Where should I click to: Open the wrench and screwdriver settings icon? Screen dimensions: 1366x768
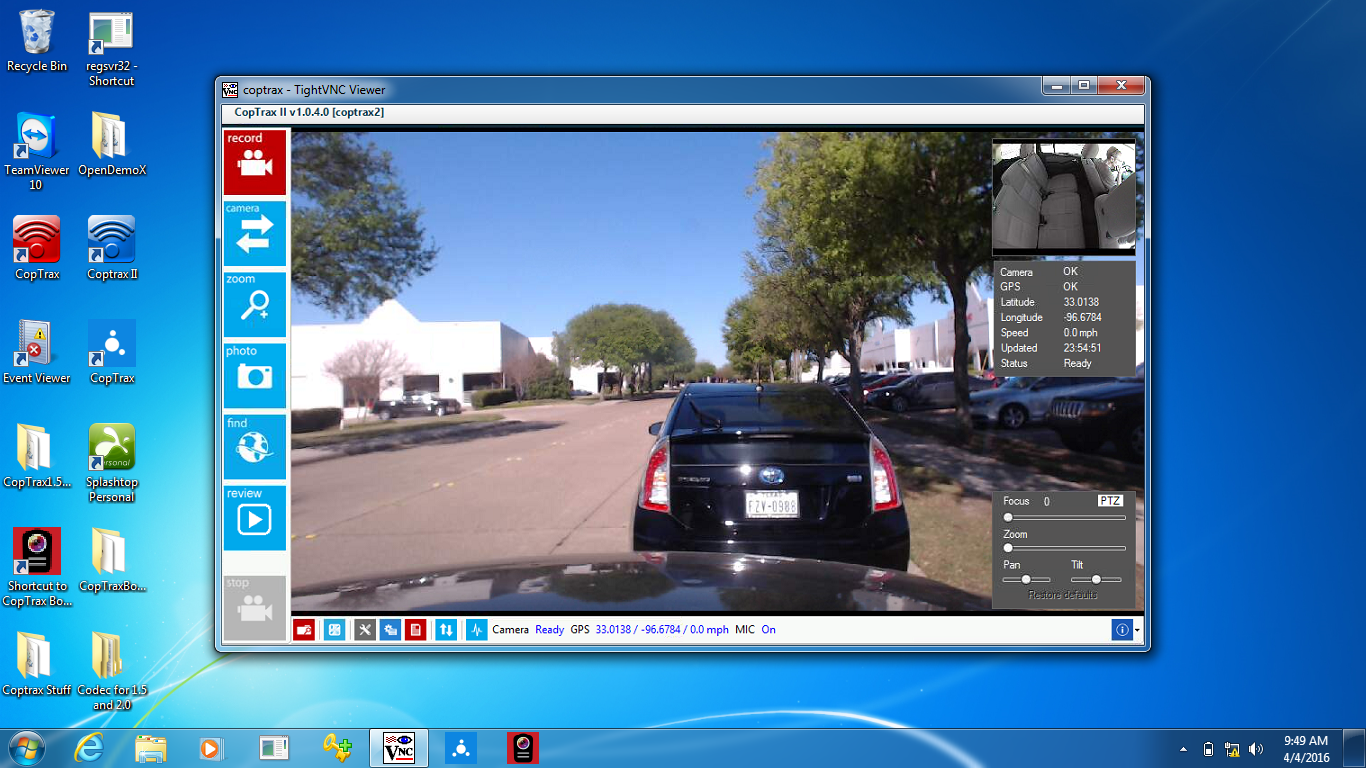365,630
